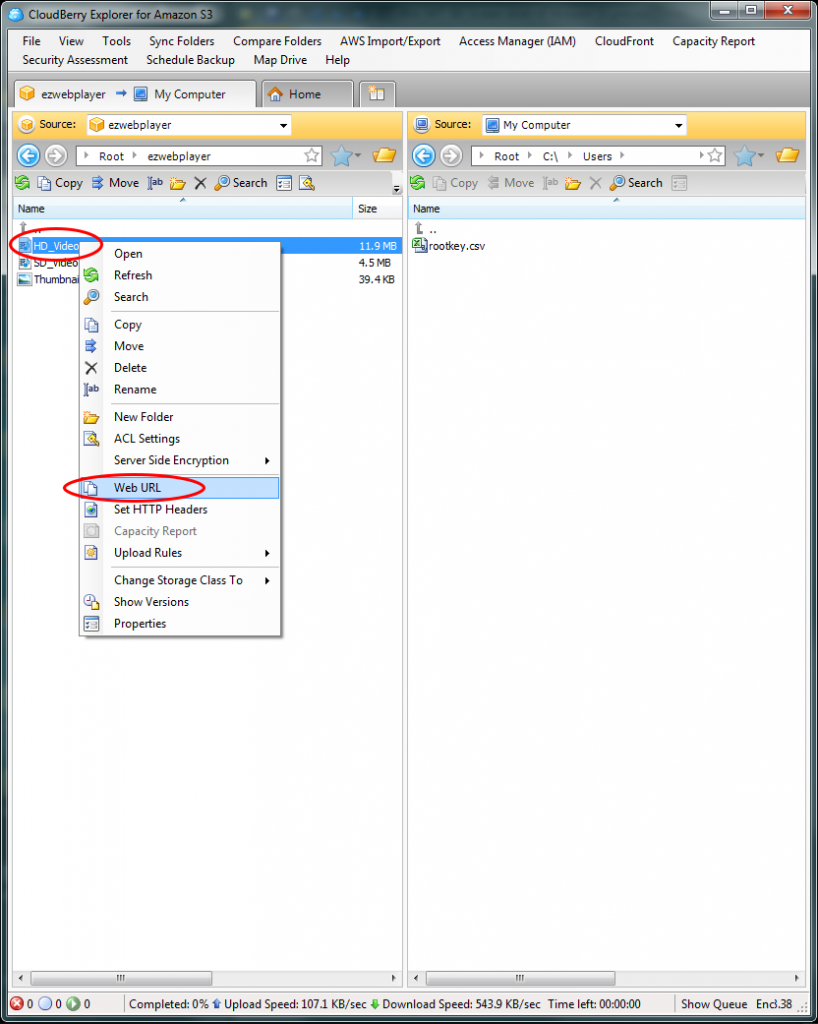Expand the Upload Rules submenu

[267, 553]
